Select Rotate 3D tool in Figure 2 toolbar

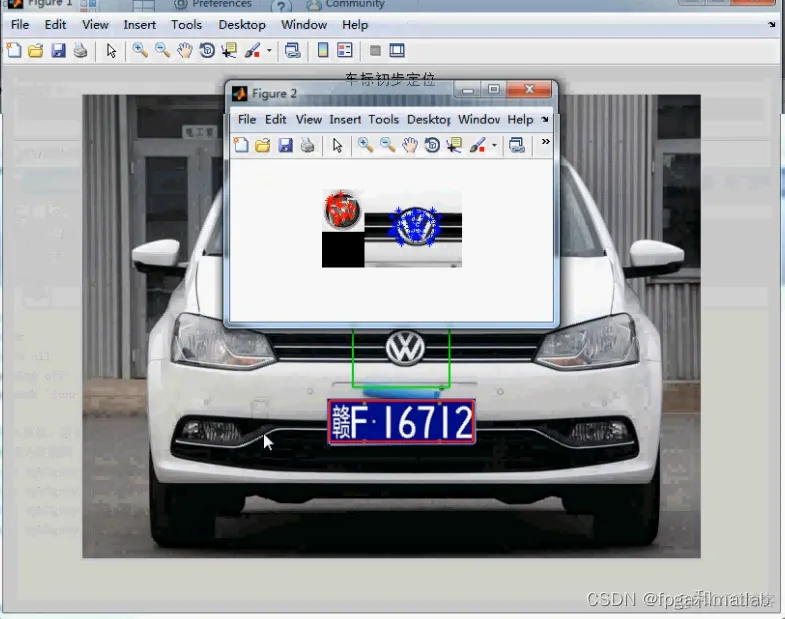tap(432, 145)
